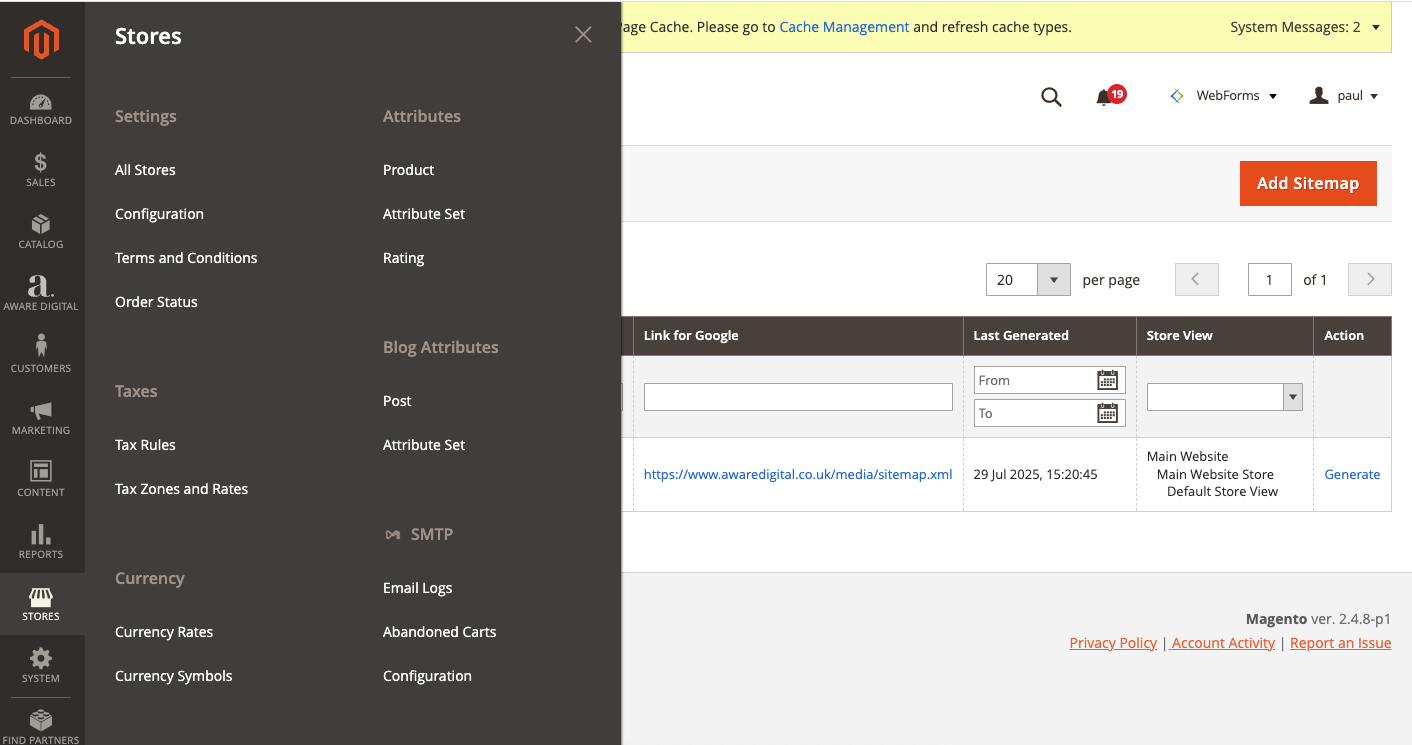
Task: Select All Stores in Stores menu
Action: tap(145, 170)
